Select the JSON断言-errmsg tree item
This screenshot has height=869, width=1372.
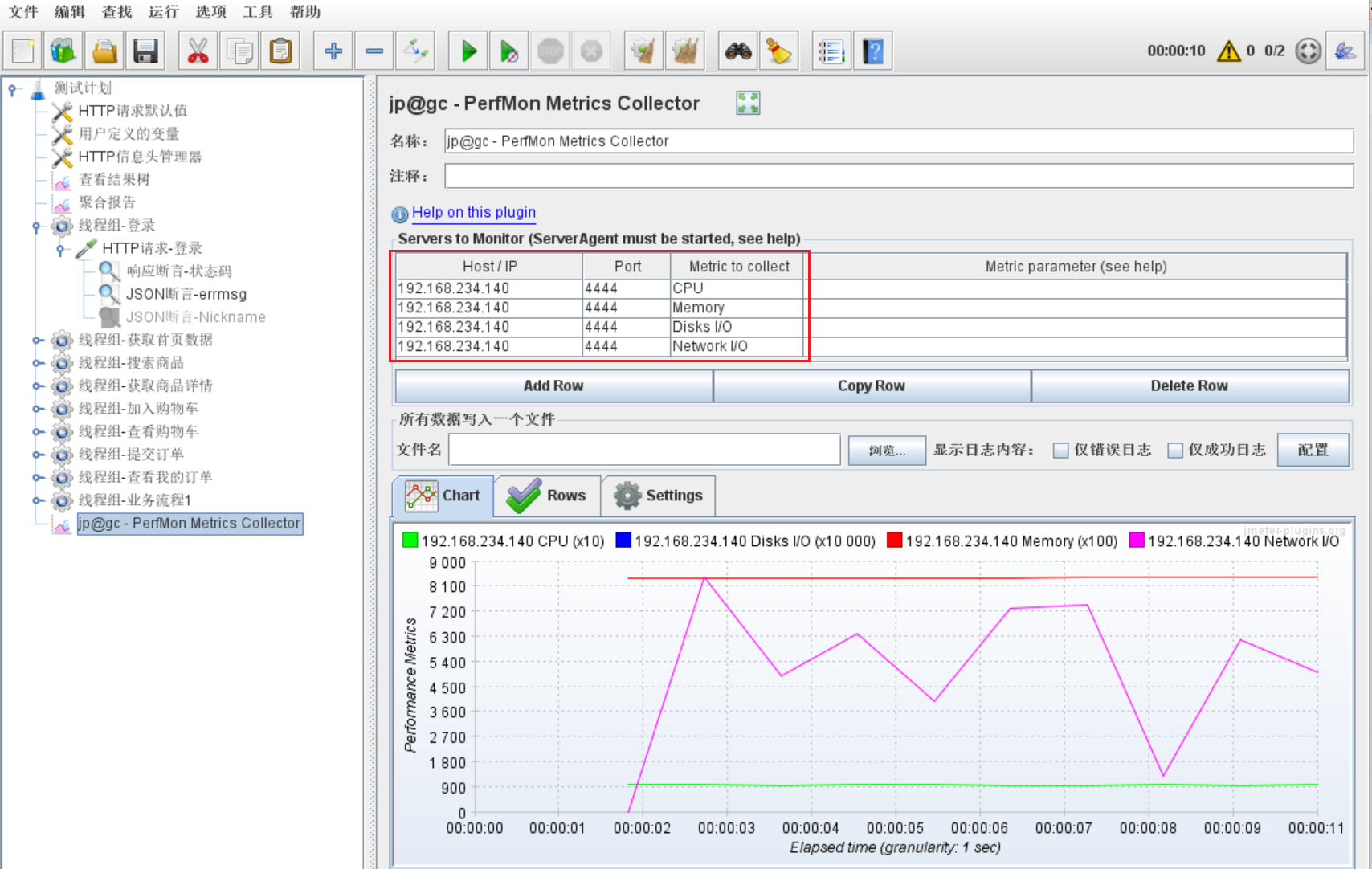[x=186, y=294]
